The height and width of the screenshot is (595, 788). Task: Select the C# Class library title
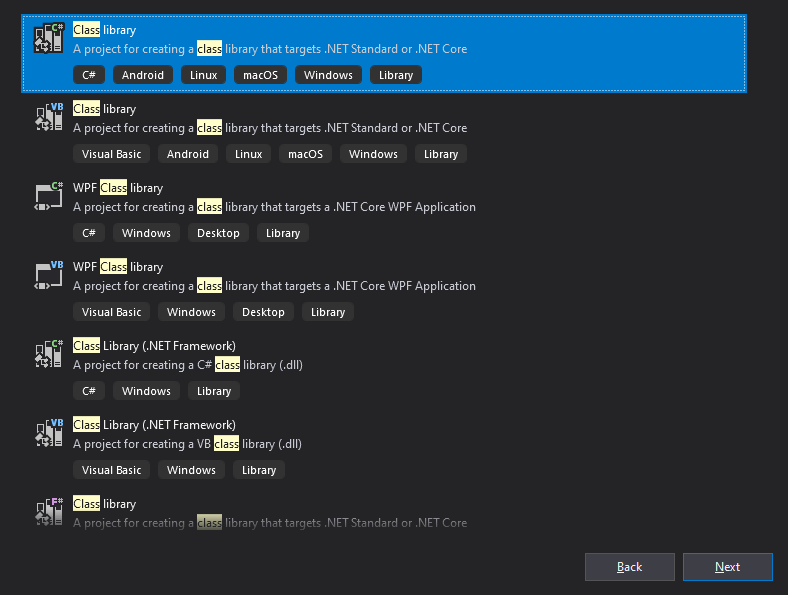(105, 30)
